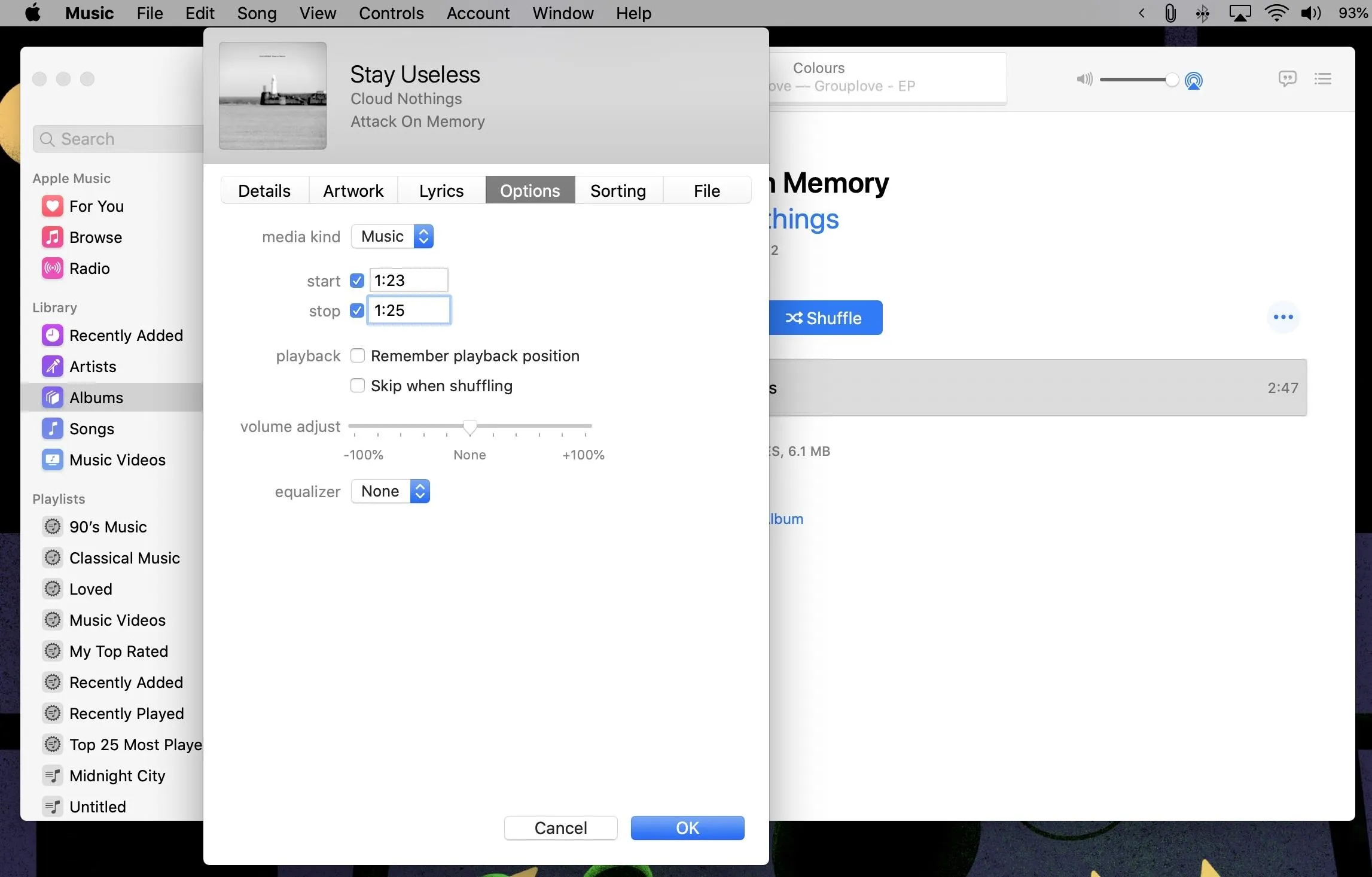Click the playback volume slider knob

[x=1172, y=80]
